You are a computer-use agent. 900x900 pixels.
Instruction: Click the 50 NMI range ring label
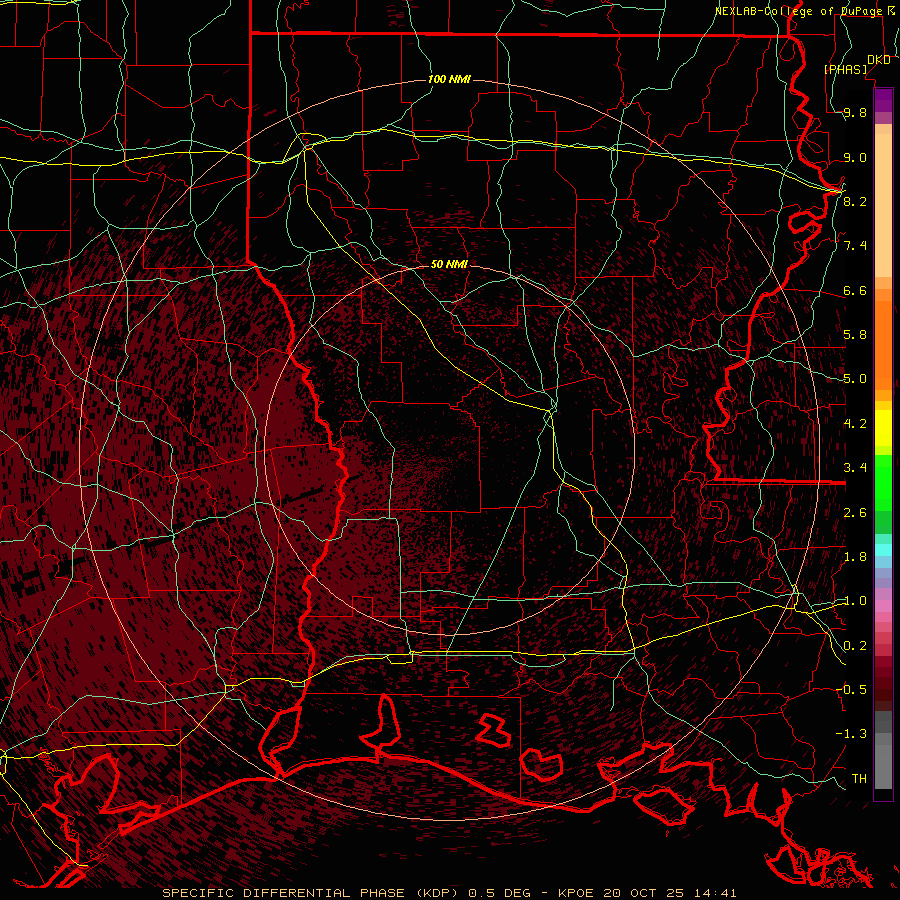(449, 264)
